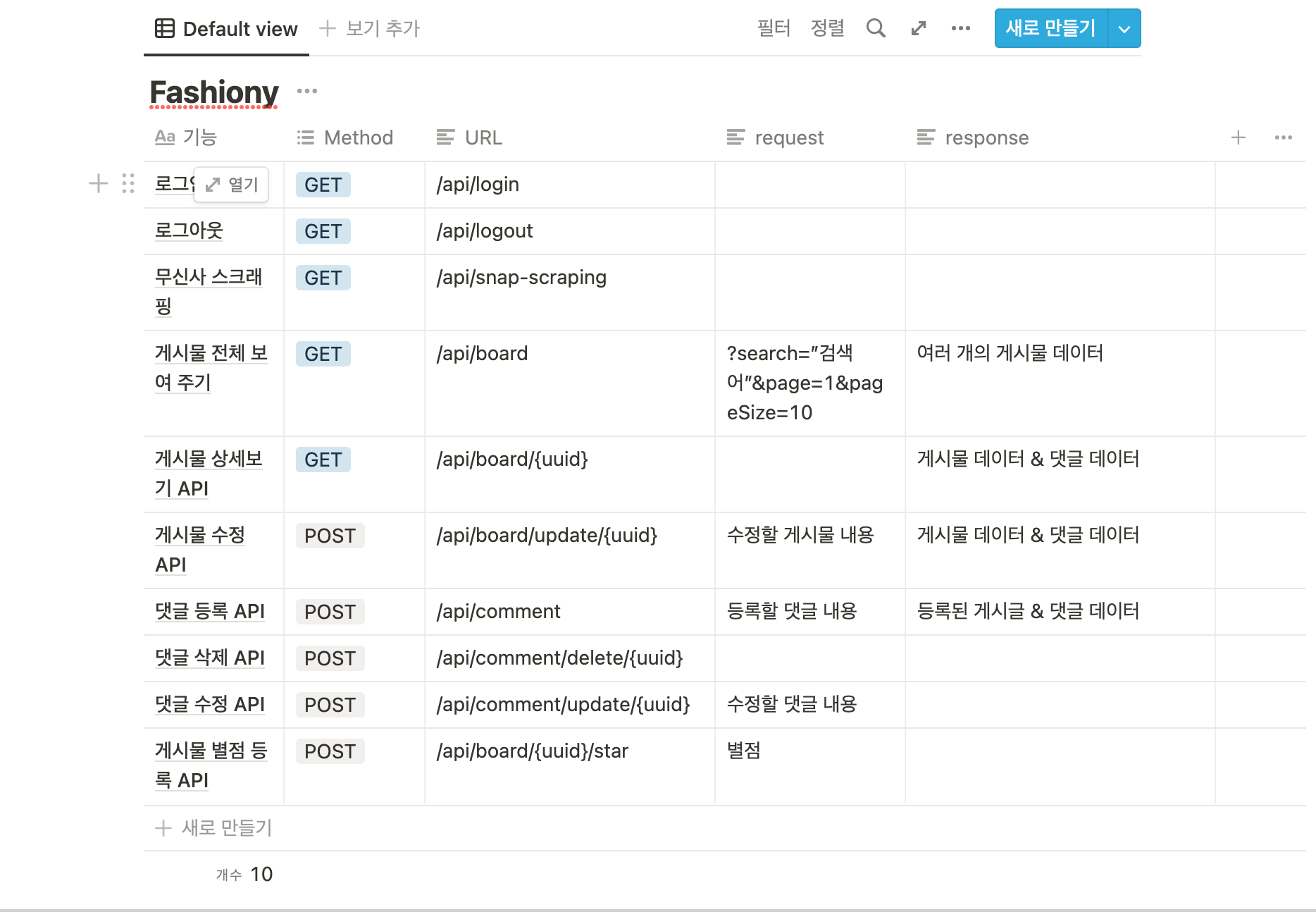1316x912 pixels.
Task: Click the blue 새로 만들기 button
Action: (x=1051, y=29)
